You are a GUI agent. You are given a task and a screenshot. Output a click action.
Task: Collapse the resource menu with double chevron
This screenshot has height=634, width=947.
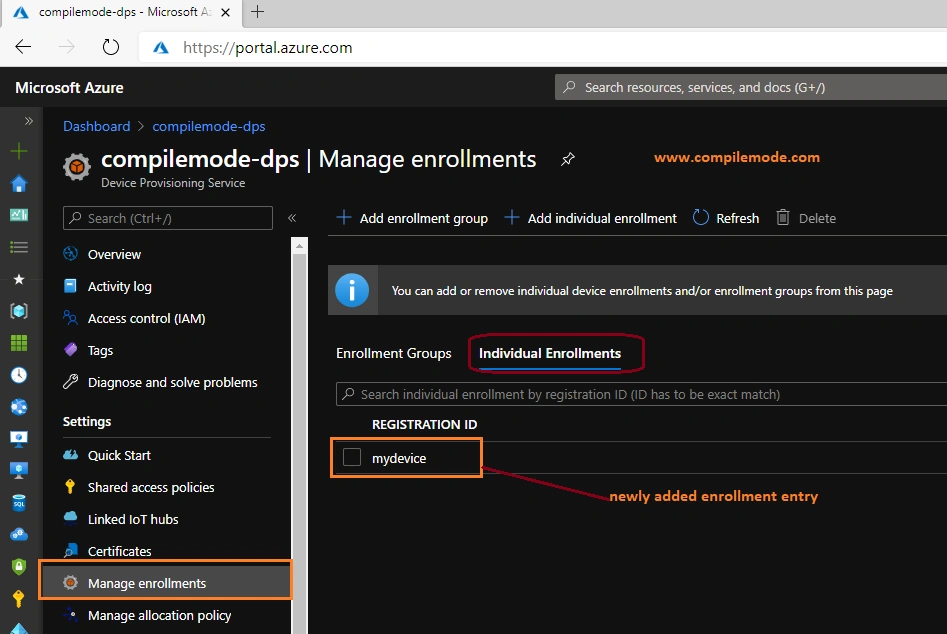coord(292,218)
